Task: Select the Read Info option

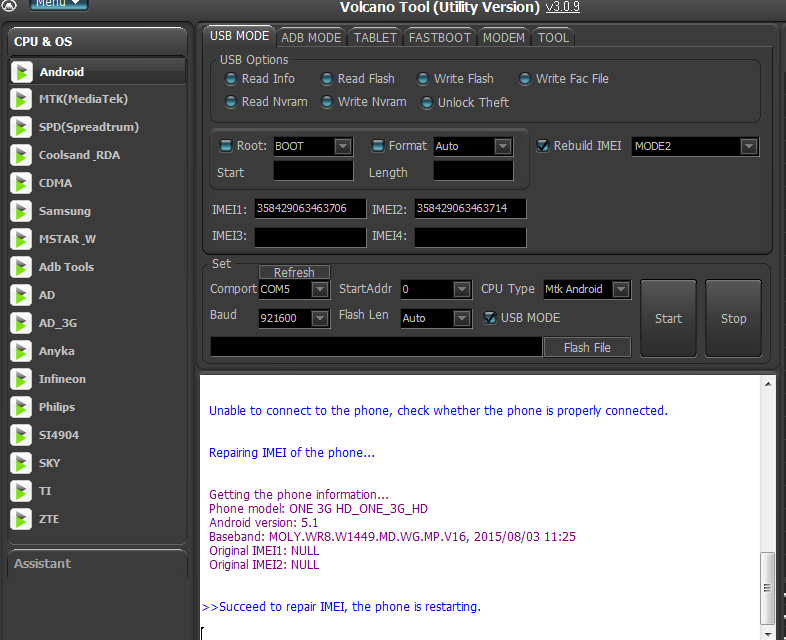Action: [231, 79]
